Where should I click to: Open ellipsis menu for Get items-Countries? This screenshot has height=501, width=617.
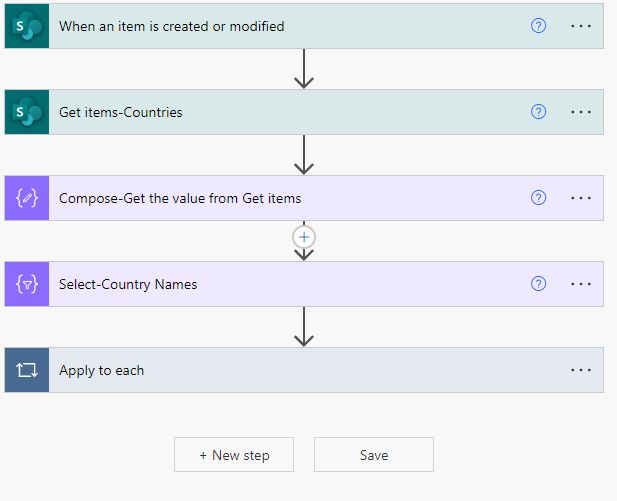pyautogui.click(x=581, y=112)
